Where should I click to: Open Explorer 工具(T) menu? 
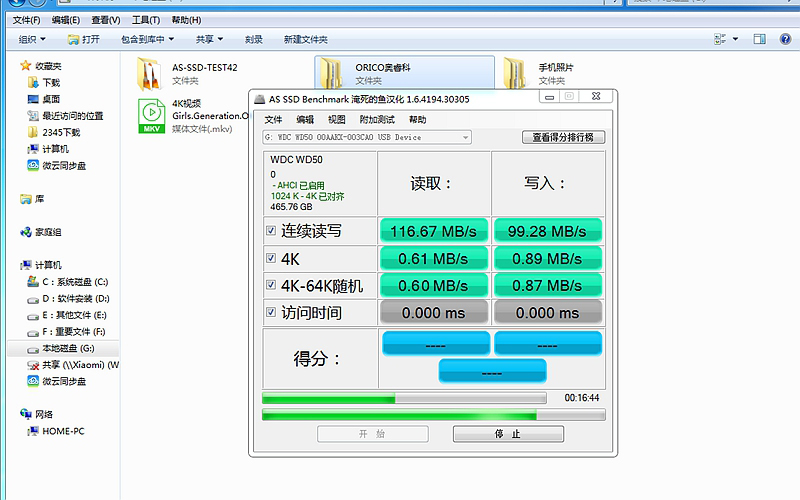(x=146, y=20)
